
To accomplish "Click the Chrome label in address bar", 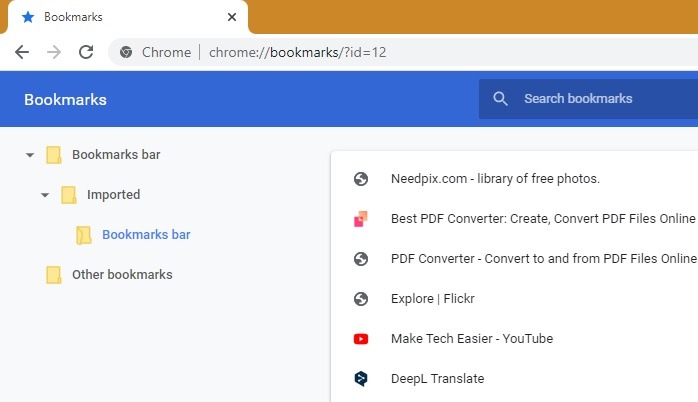I will click(166, 52).
